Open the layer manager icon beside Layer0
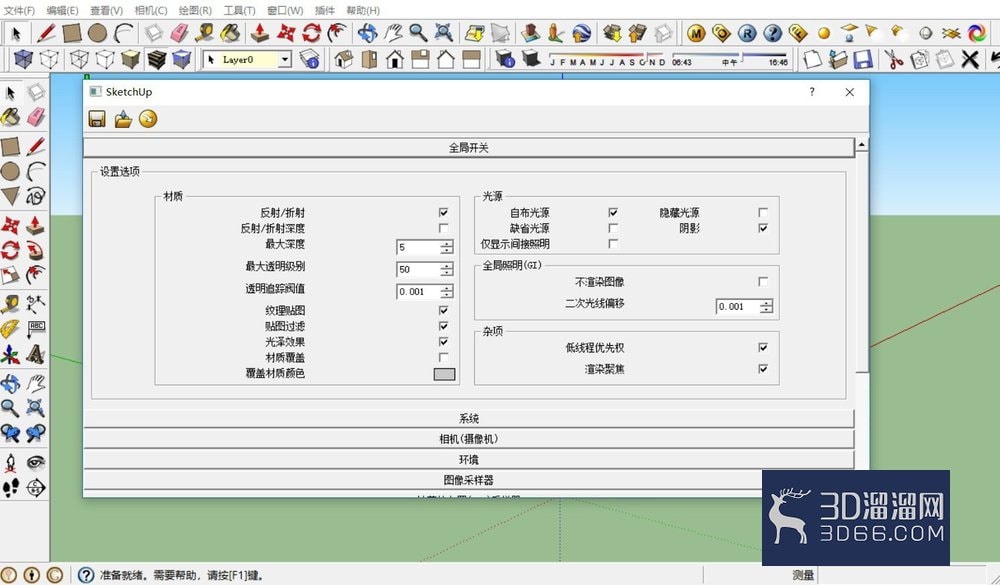 (x=309, y=59)
